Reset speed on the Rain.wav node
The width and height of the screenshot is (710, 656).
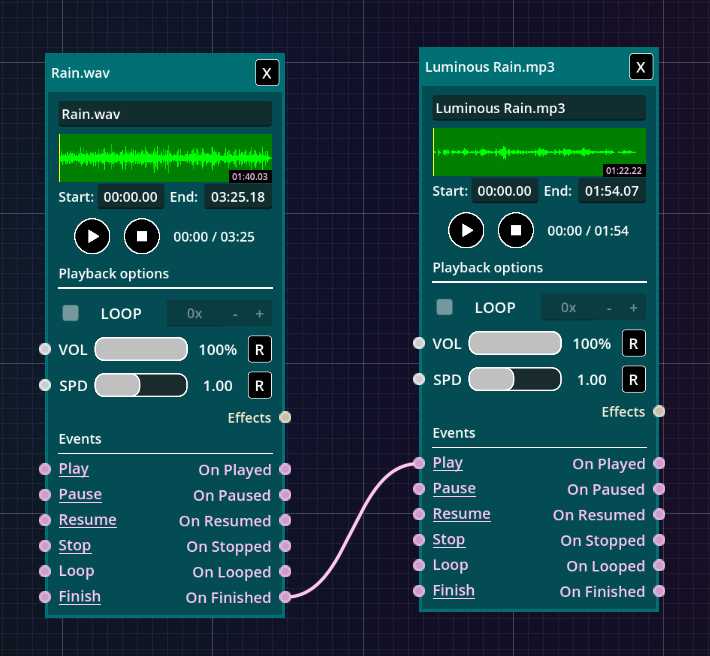260,385
